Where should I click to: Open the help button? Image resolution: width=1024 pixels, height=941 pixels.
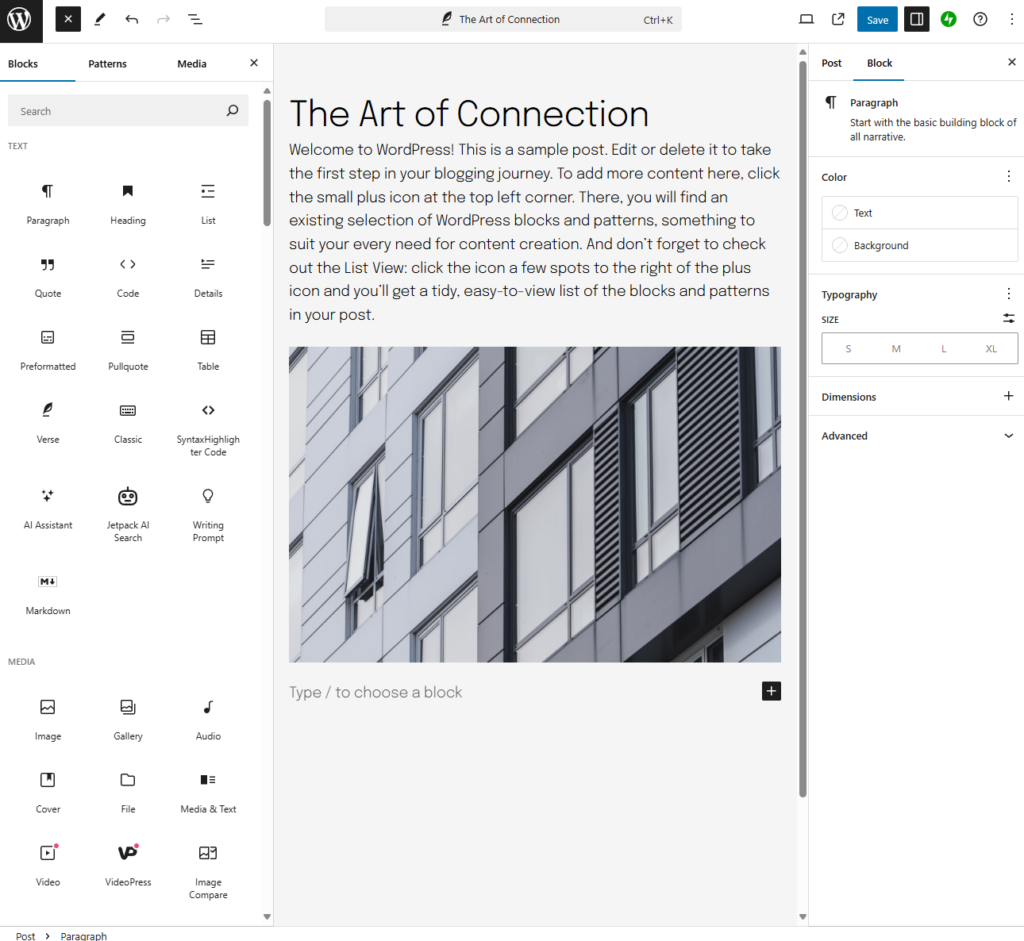pyautogui.click(x=981, y=19)
